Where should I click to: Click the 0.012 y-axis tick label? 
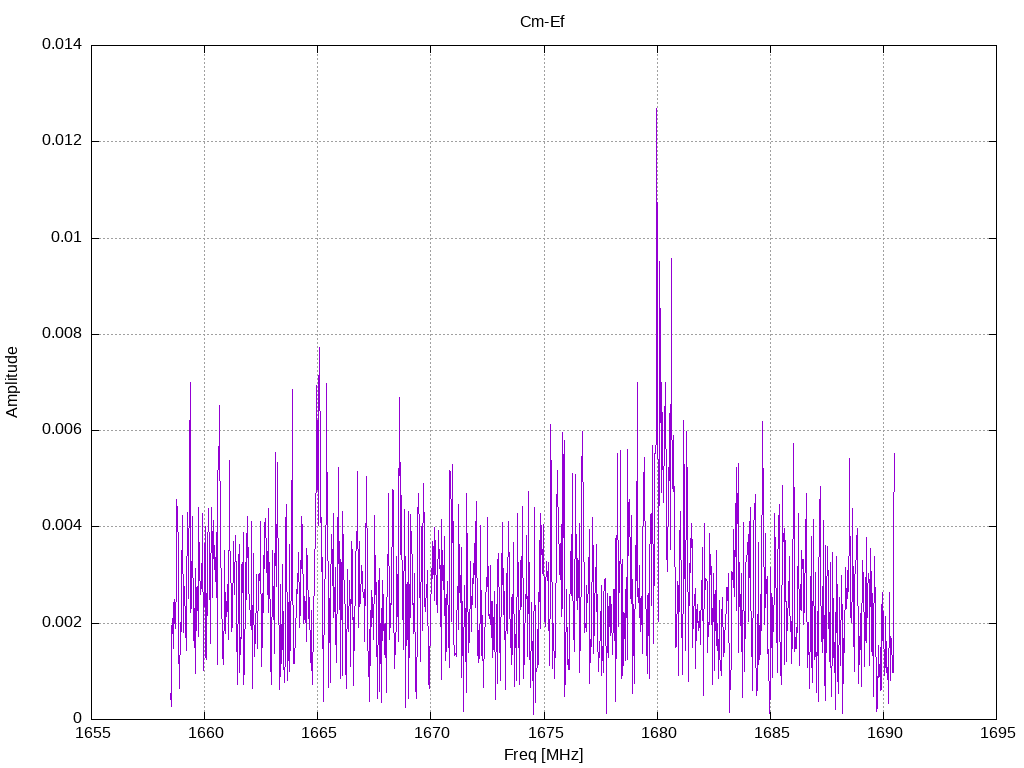62,140
